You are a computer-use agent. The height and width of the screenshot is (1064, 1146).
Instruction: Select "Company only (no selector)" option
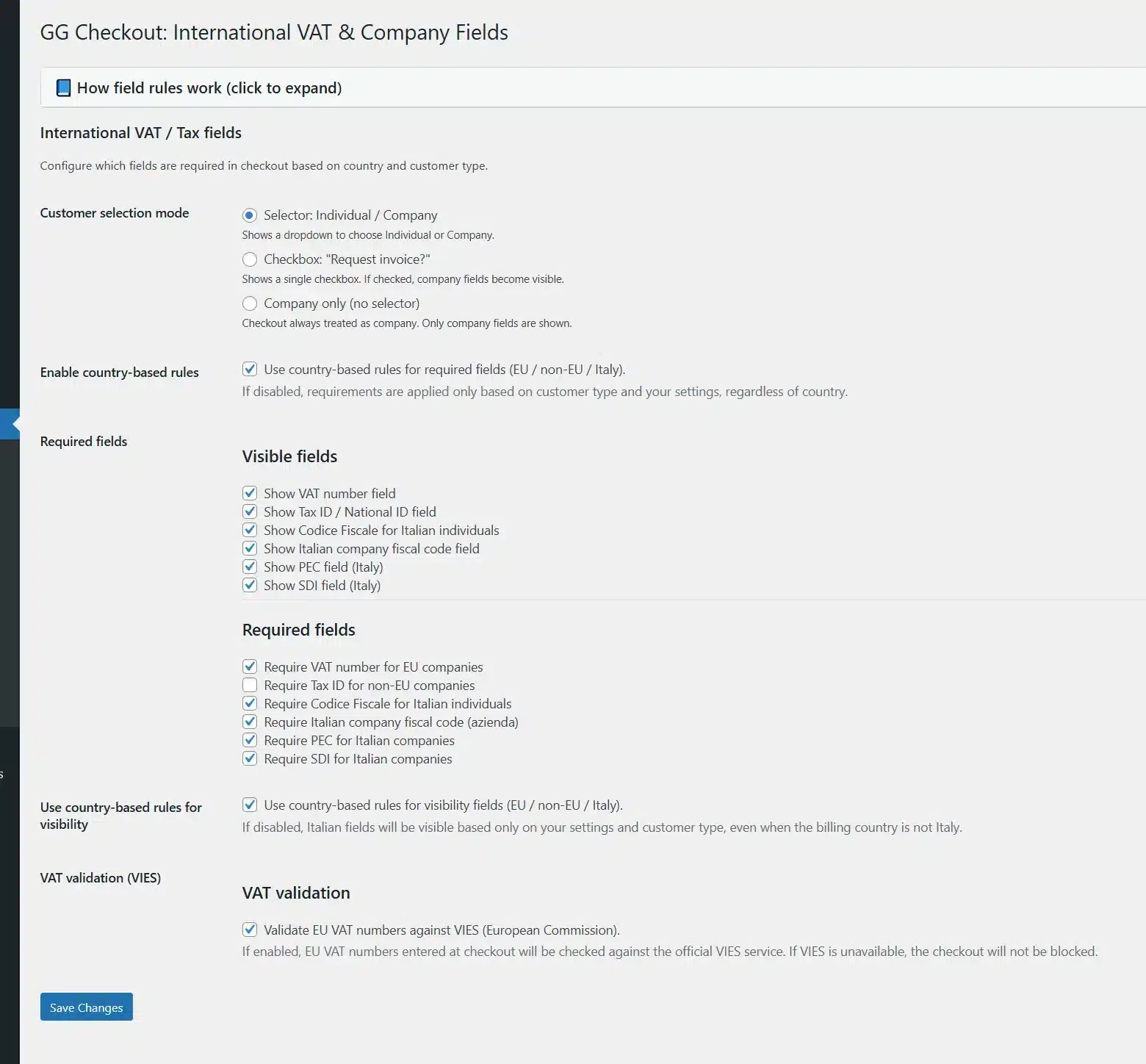tap(250, 303)
